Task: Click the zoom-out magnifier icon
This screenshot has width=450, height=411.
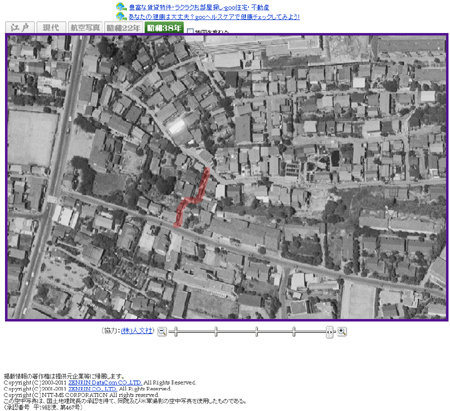Action: pyautogui.click(x=162, y=332)
